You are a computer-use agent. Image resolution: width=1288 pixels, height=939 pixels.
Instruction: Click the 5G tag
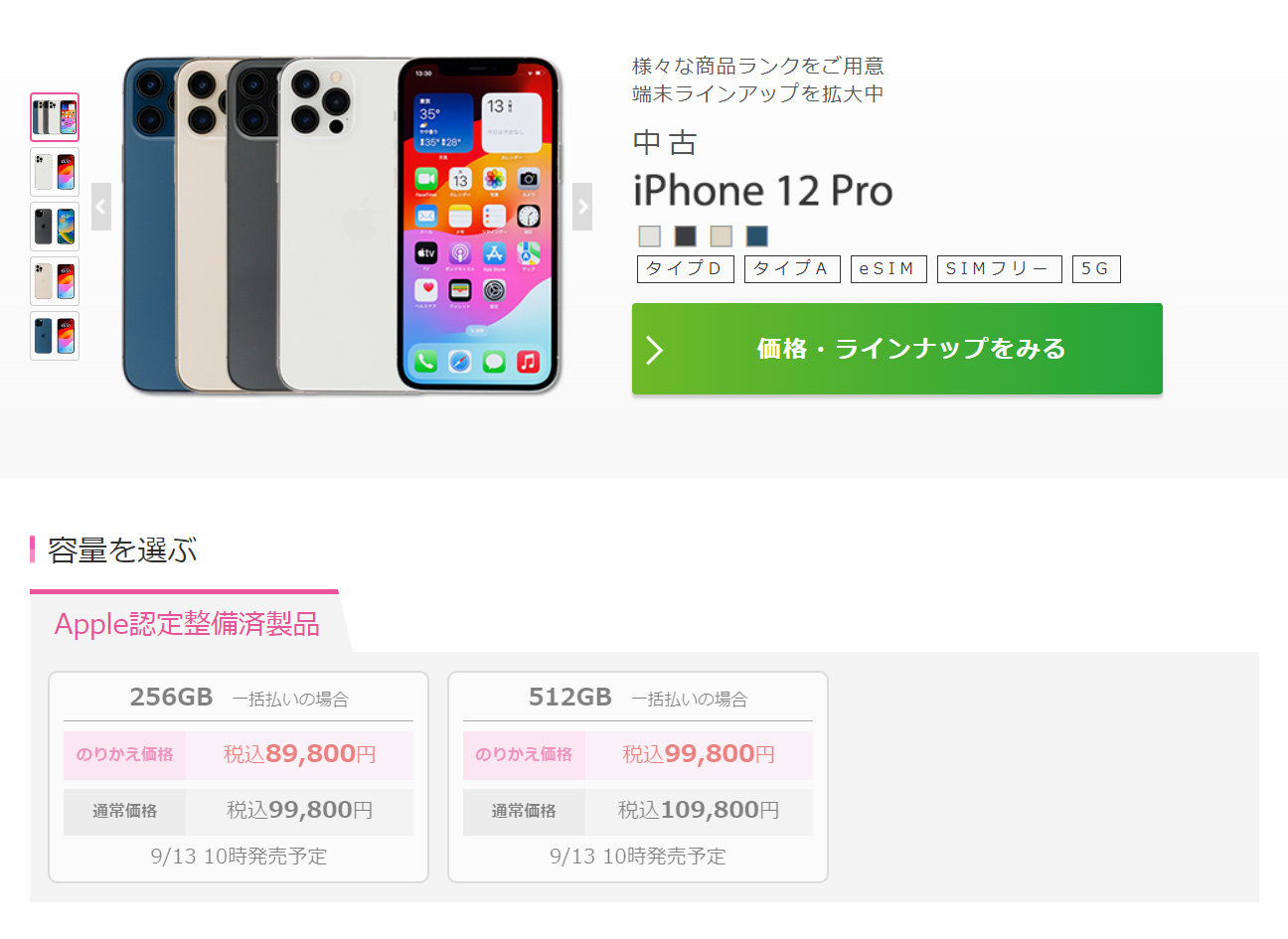click(x=1096, y=269)
